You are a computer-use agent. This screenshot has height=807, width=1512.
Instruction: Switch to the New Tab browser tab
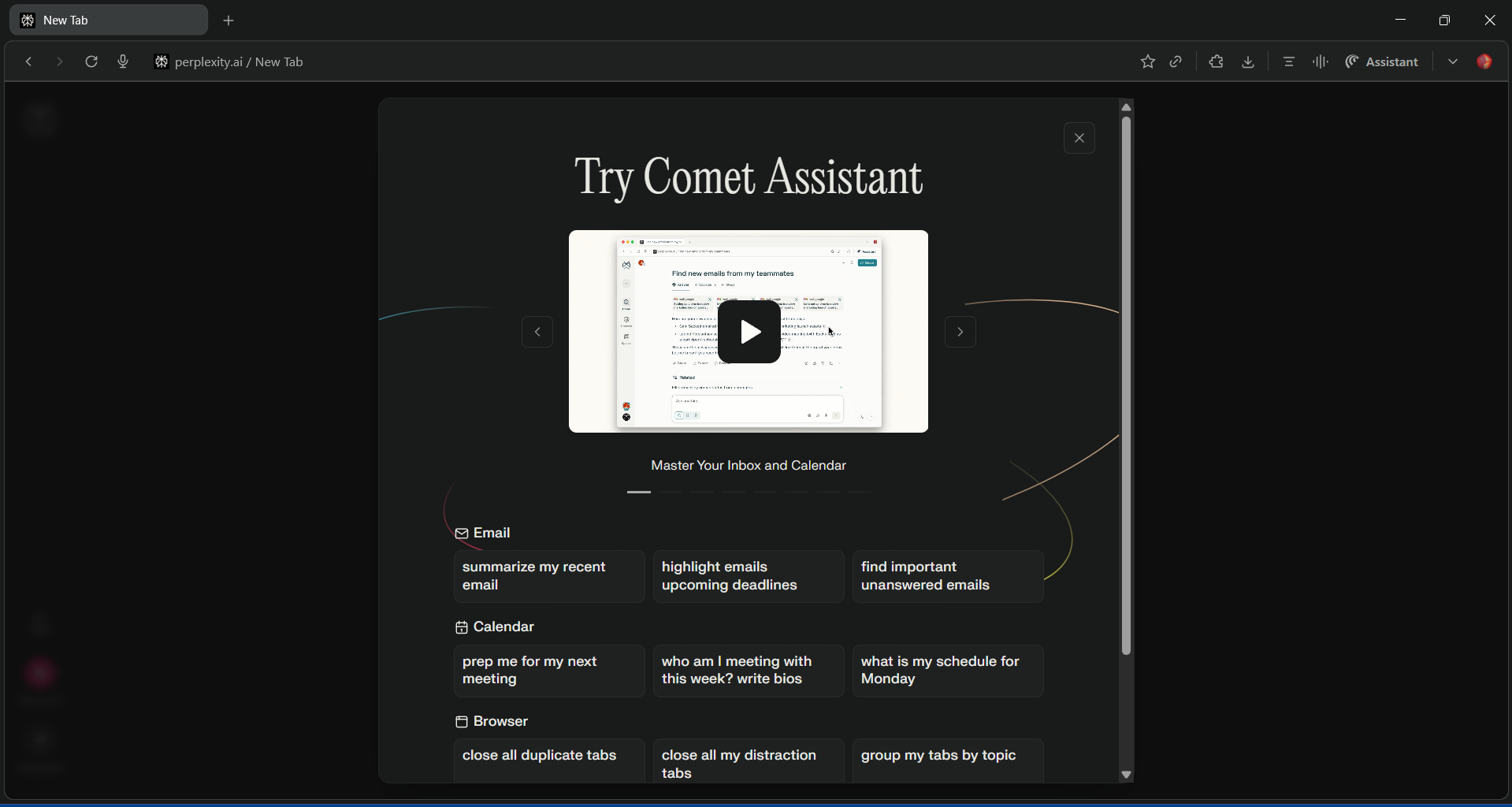tap(108, 20)
